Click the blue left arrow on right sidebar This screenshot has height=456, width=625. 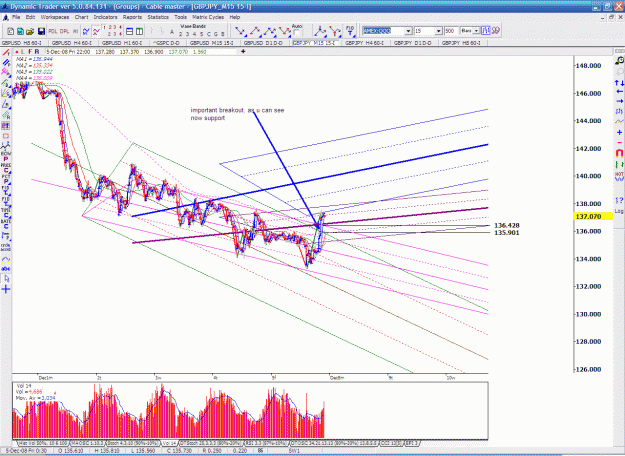coord(619,92)
